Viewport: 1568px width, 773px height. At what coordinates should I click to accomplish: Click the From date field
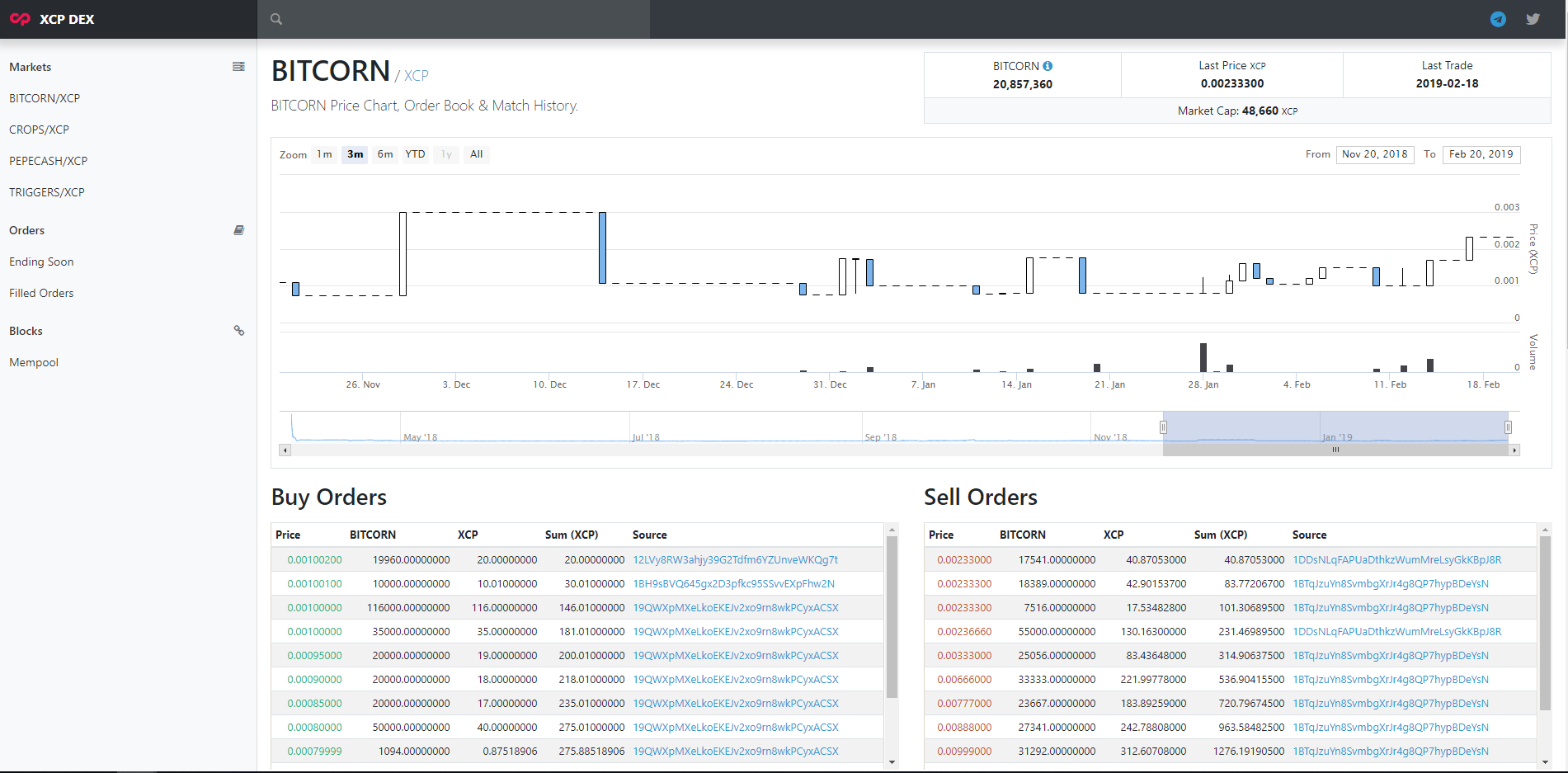pos(1375,154)
